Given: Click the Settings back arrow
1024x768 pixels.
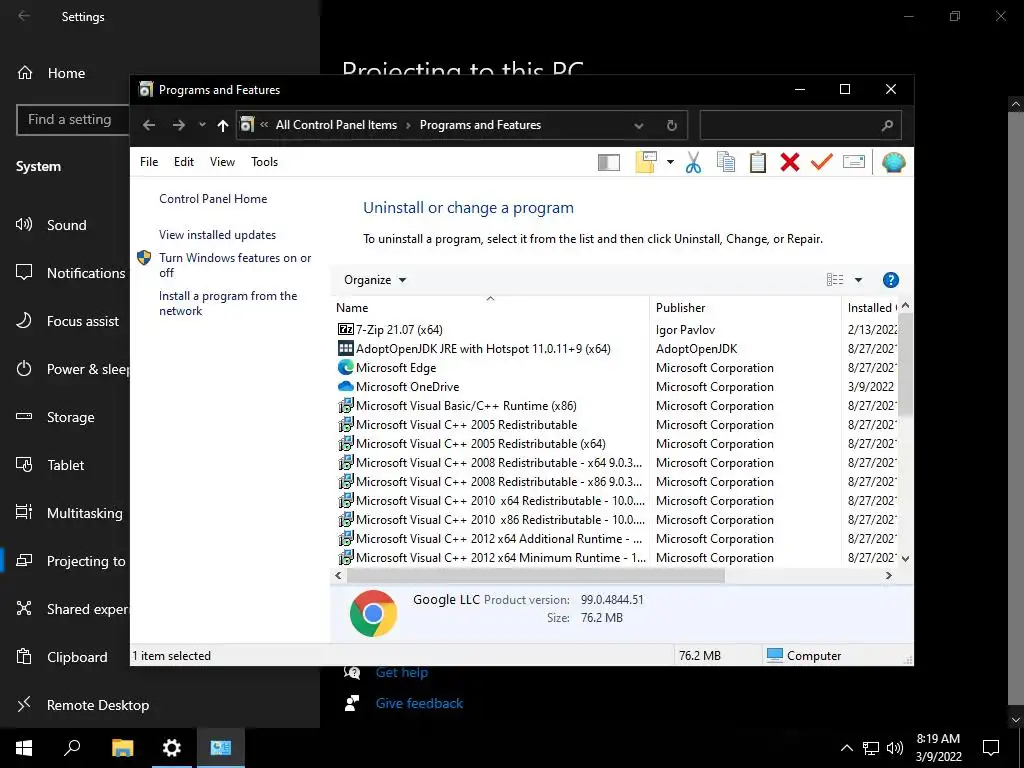Looking at the screenshot, I should [24, 16].
